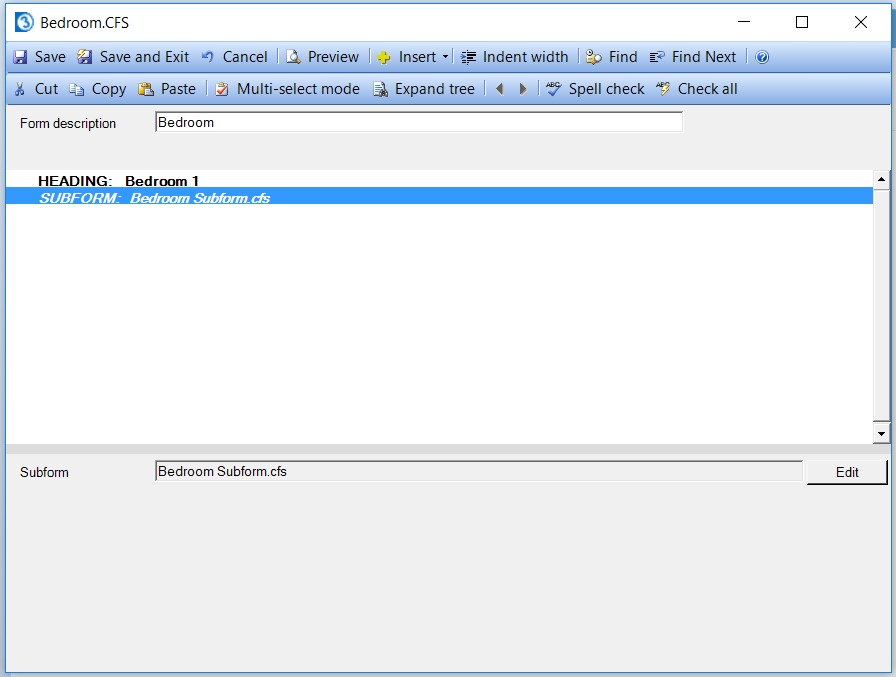The width and height of the screenshot is (896, 677).
Task: Click the Subform name field
Action: point(479,471)
